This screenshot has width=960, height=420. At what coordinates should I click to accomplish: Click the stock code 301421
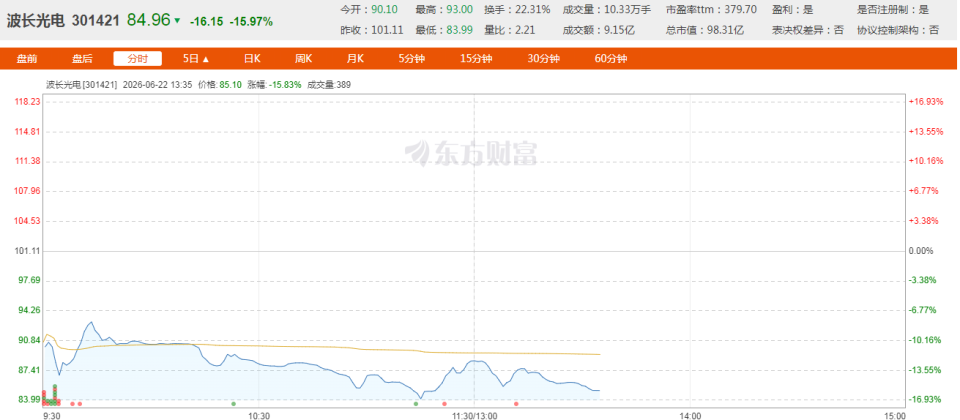point(97,21)
